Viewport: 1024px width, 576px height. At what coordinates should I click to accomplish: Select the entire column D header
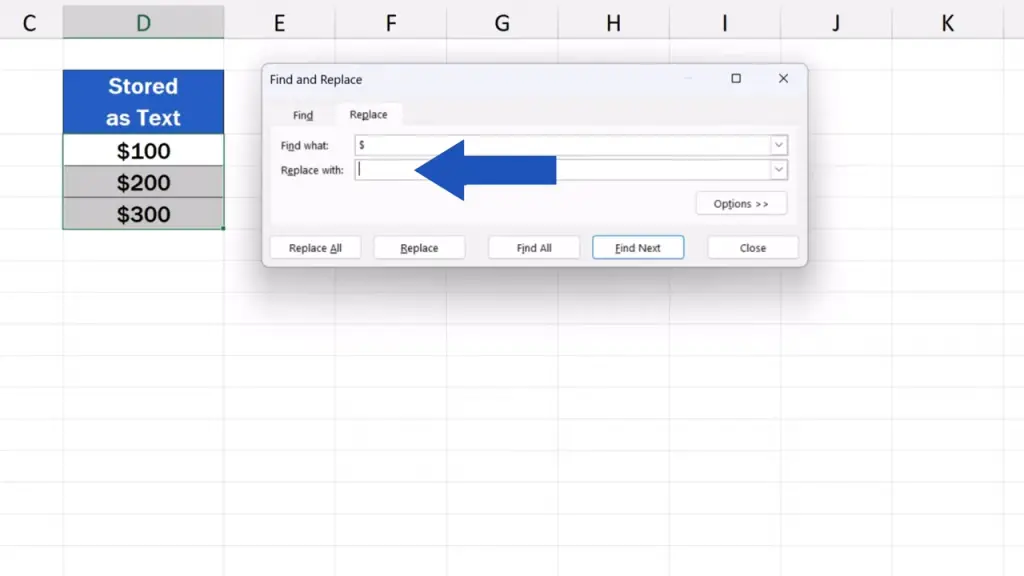(143, 23)
